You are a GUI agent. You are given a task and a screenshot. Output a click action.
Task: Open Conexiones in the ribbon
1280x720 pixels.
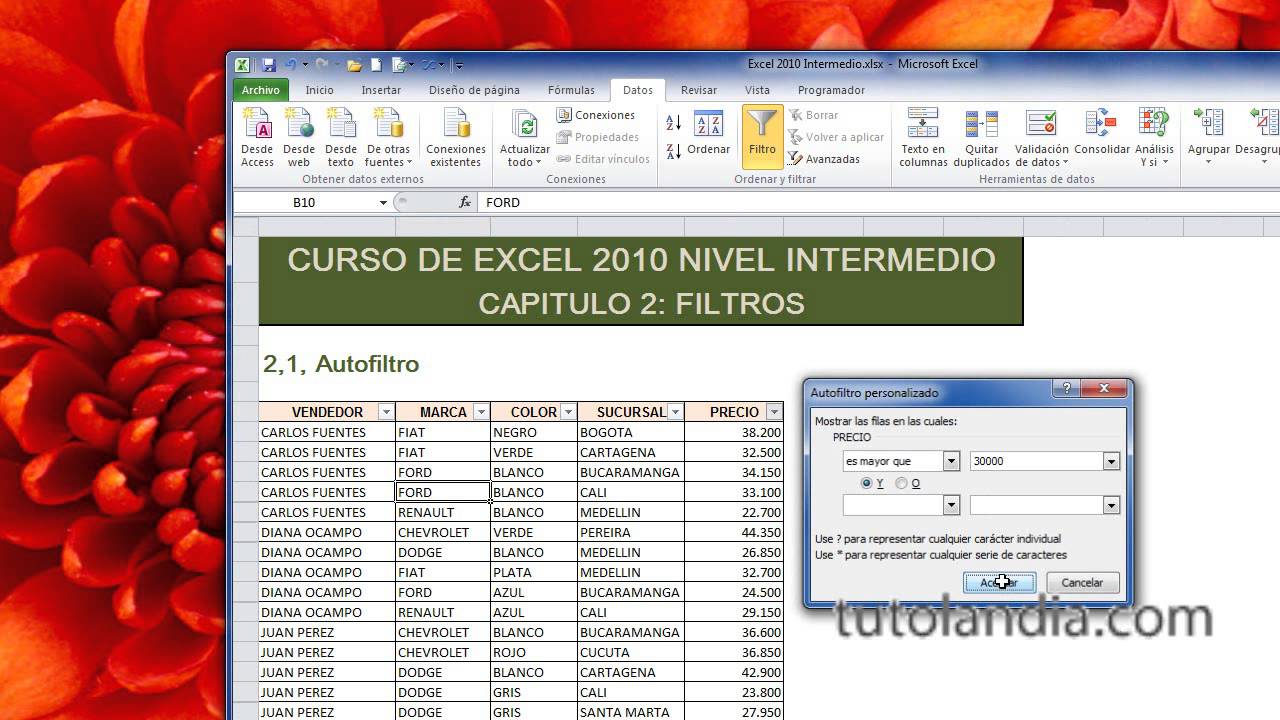pos(596,115)
